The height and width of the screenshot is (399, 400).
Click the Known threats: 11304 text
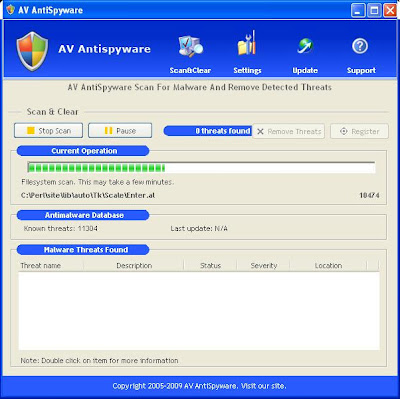(x=61, y=229)
